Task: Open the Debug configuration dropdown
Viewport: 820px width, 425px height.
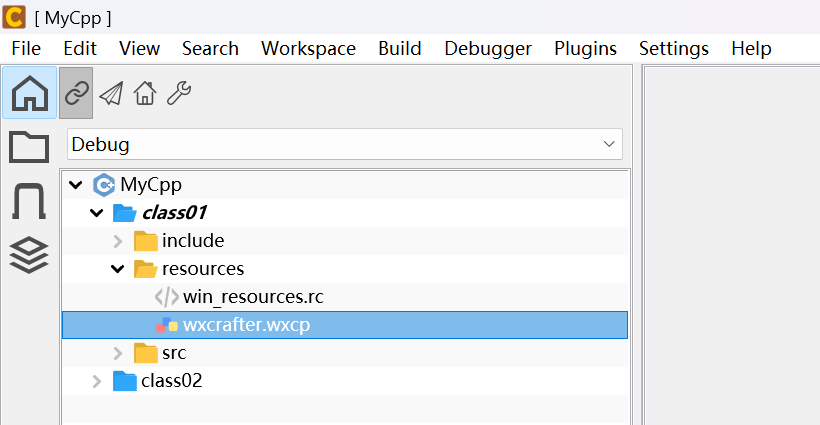Action: click(345, 144)
